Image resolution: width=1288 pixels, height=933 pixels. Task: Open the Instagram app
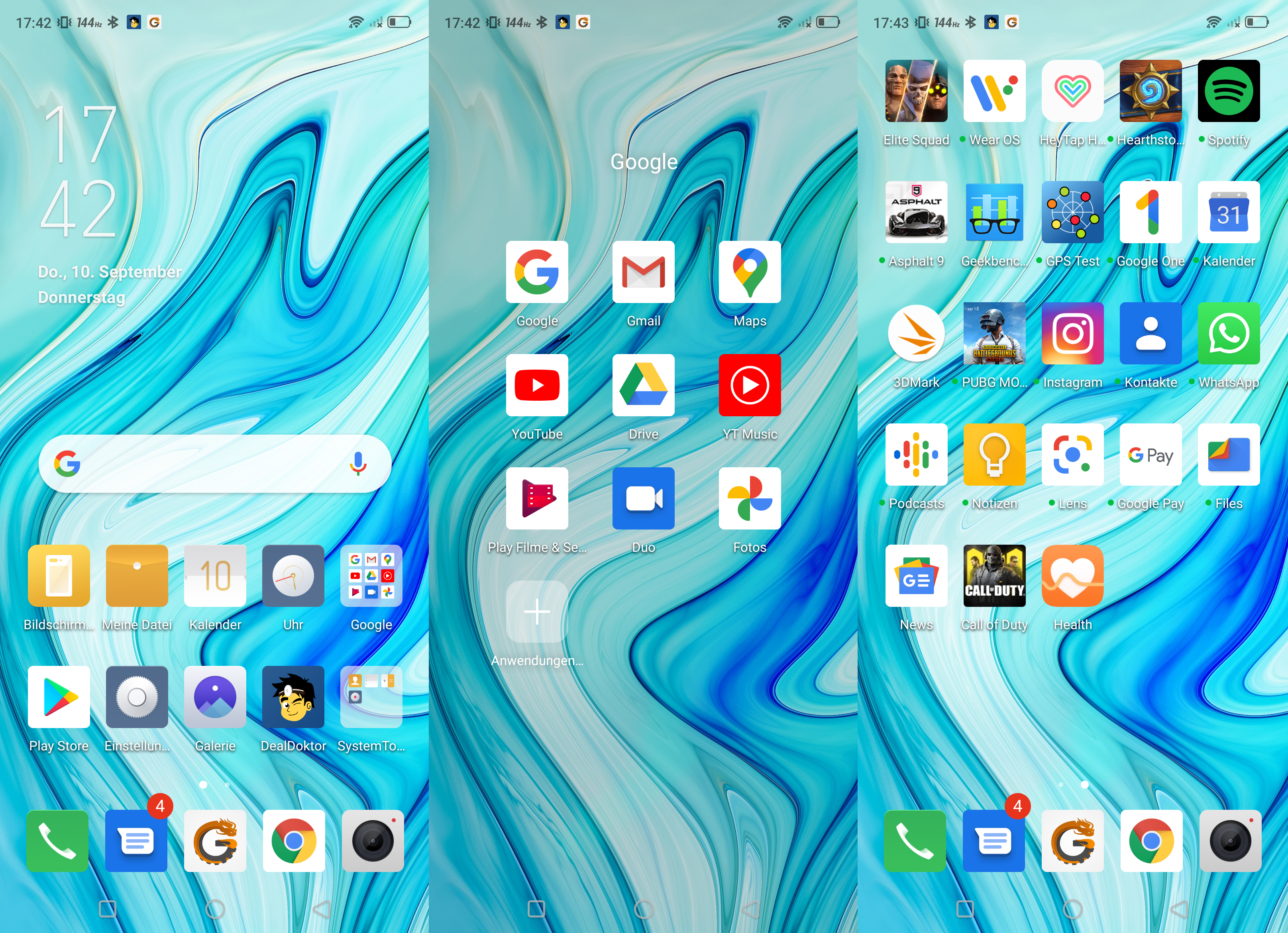tap(1072, 333)
